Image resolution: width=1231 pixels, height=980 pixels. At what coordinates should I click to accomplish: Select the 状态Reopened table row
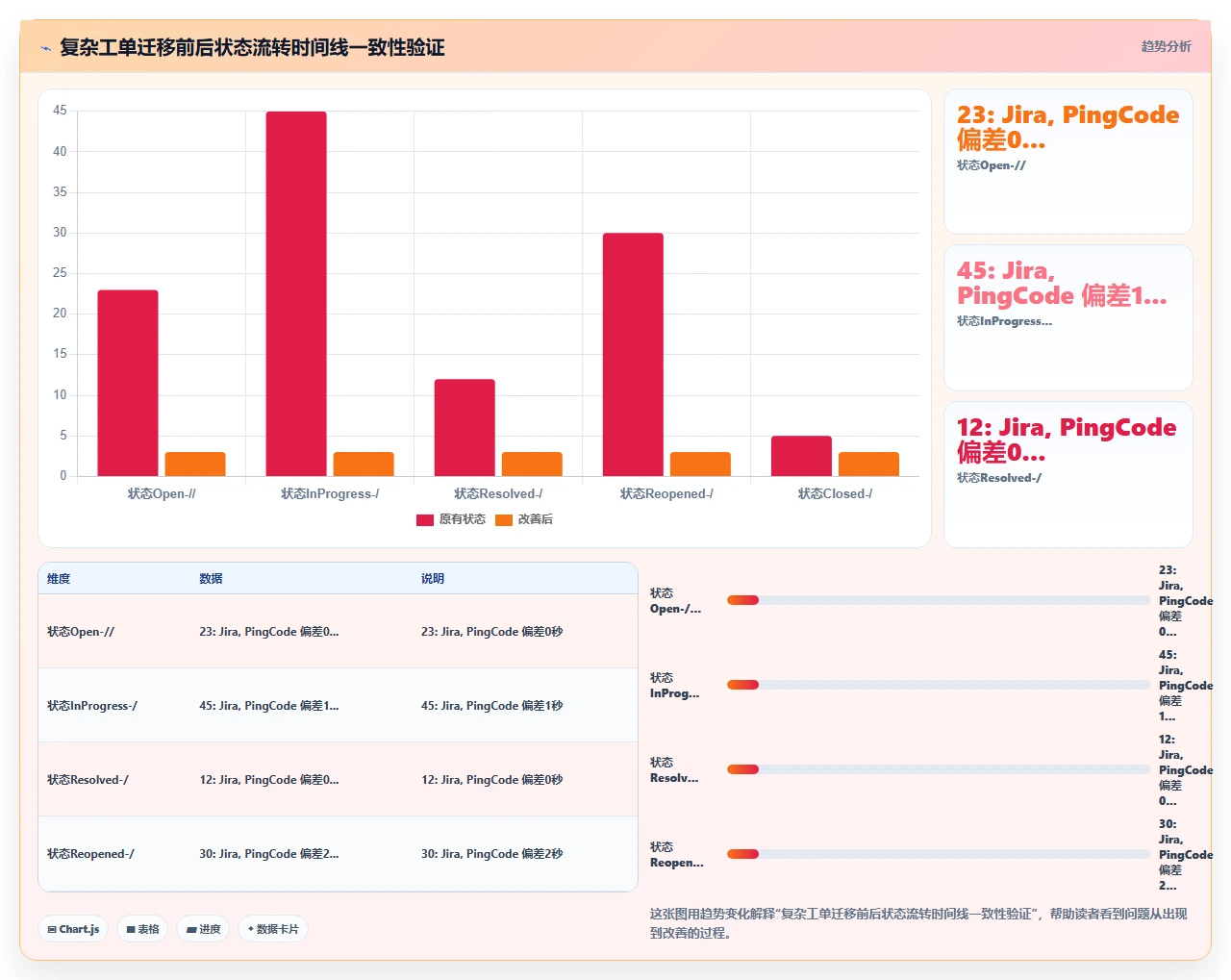pyautogui.click(x=338, y=854)
